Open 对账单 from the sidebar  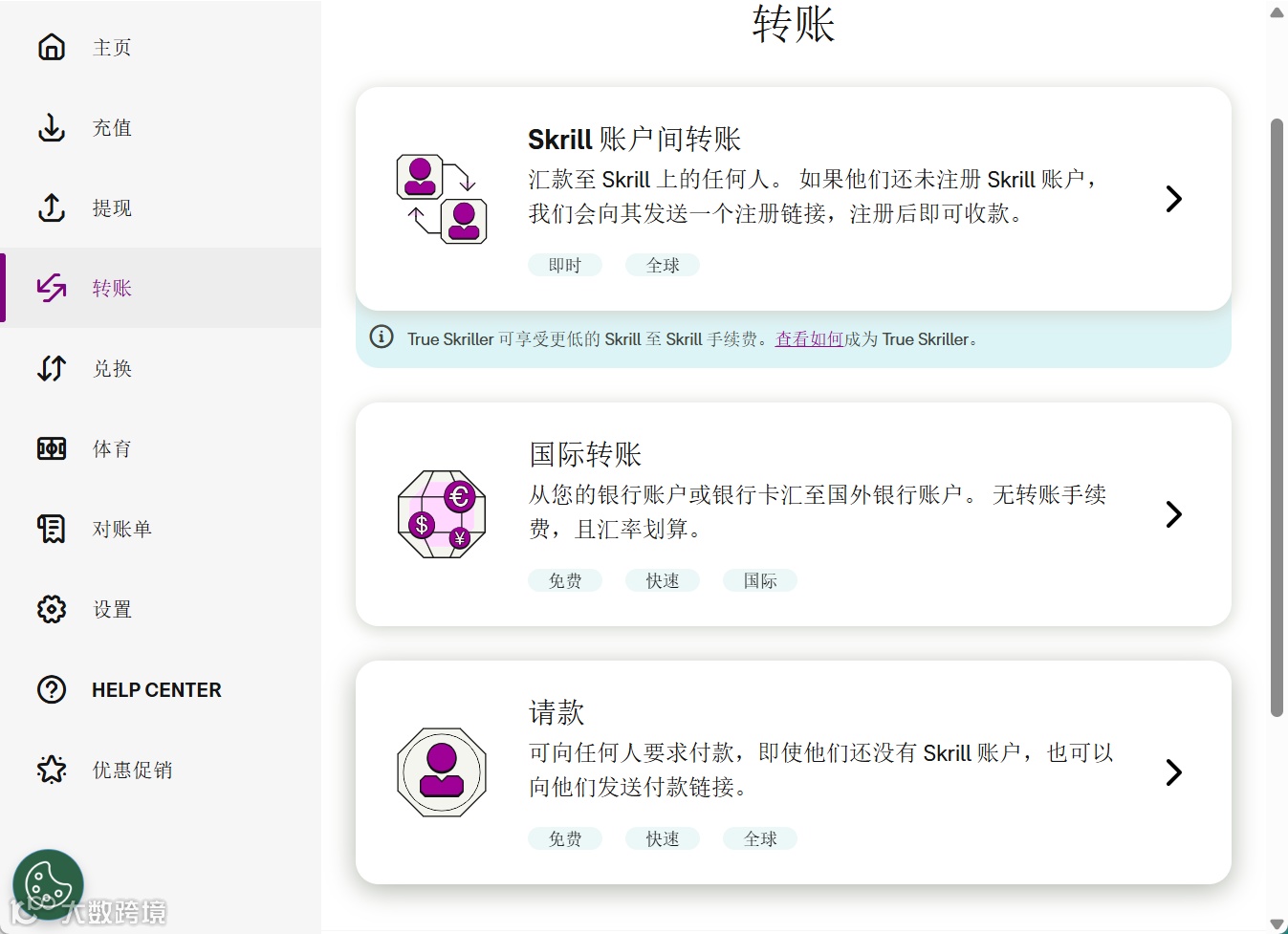pyautogui.click(x=161, y=529)
